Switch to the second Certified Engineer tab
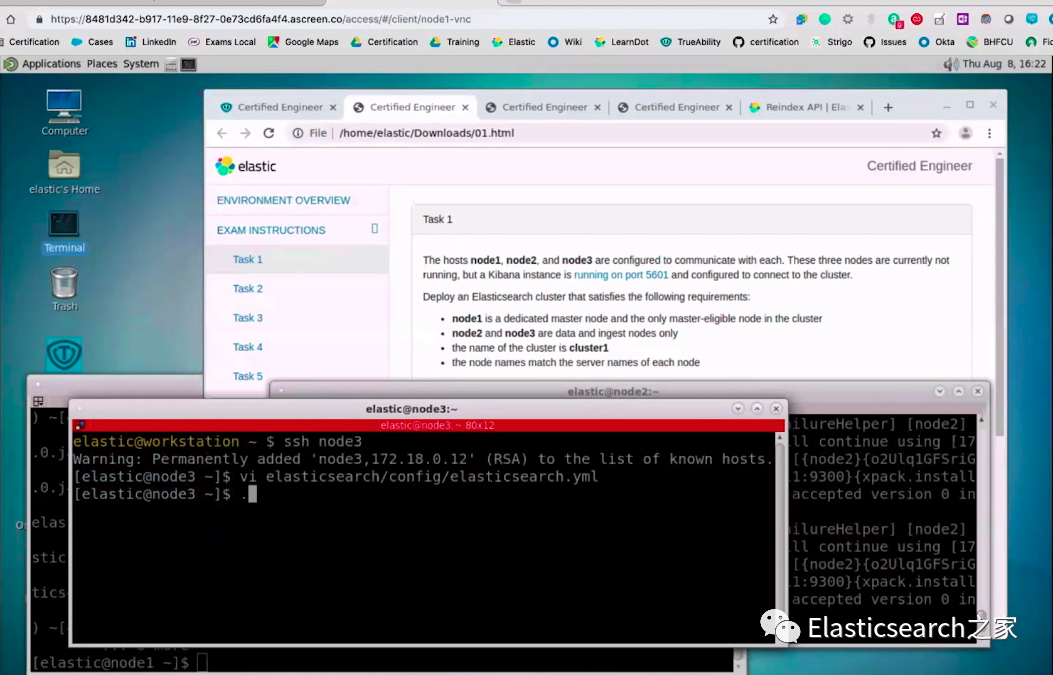 (412, 107)
